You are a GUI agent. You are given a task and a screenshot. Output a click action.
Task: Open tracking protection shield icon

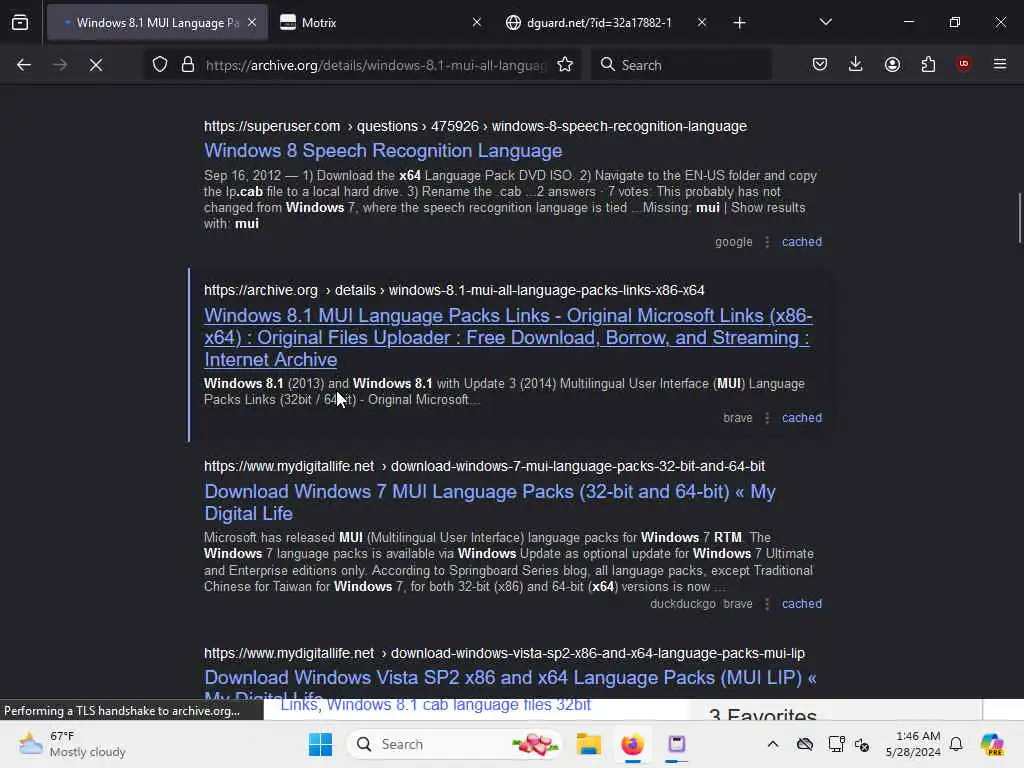coord(160,65)
